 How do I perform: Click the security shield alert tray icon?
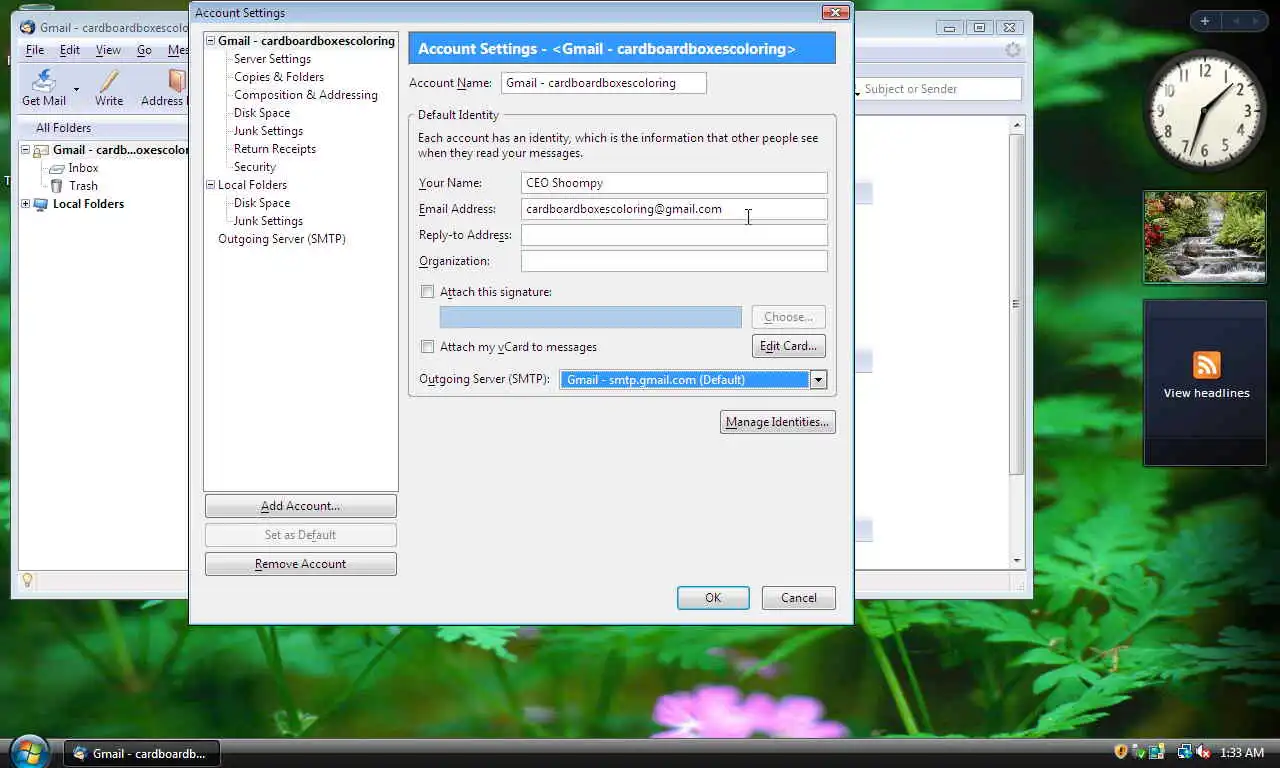click(1121, 752)
